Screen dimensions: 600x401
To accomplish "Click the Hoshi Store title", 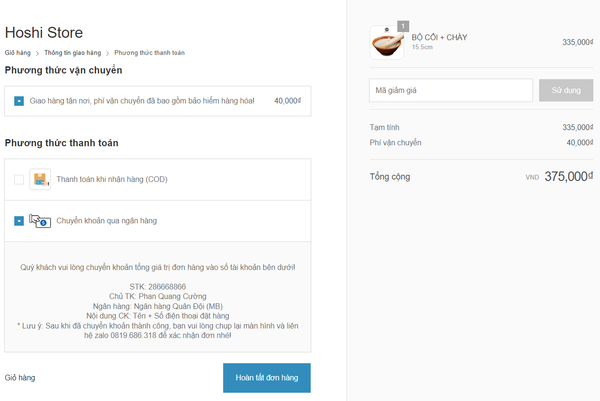I will click(44, 33).
